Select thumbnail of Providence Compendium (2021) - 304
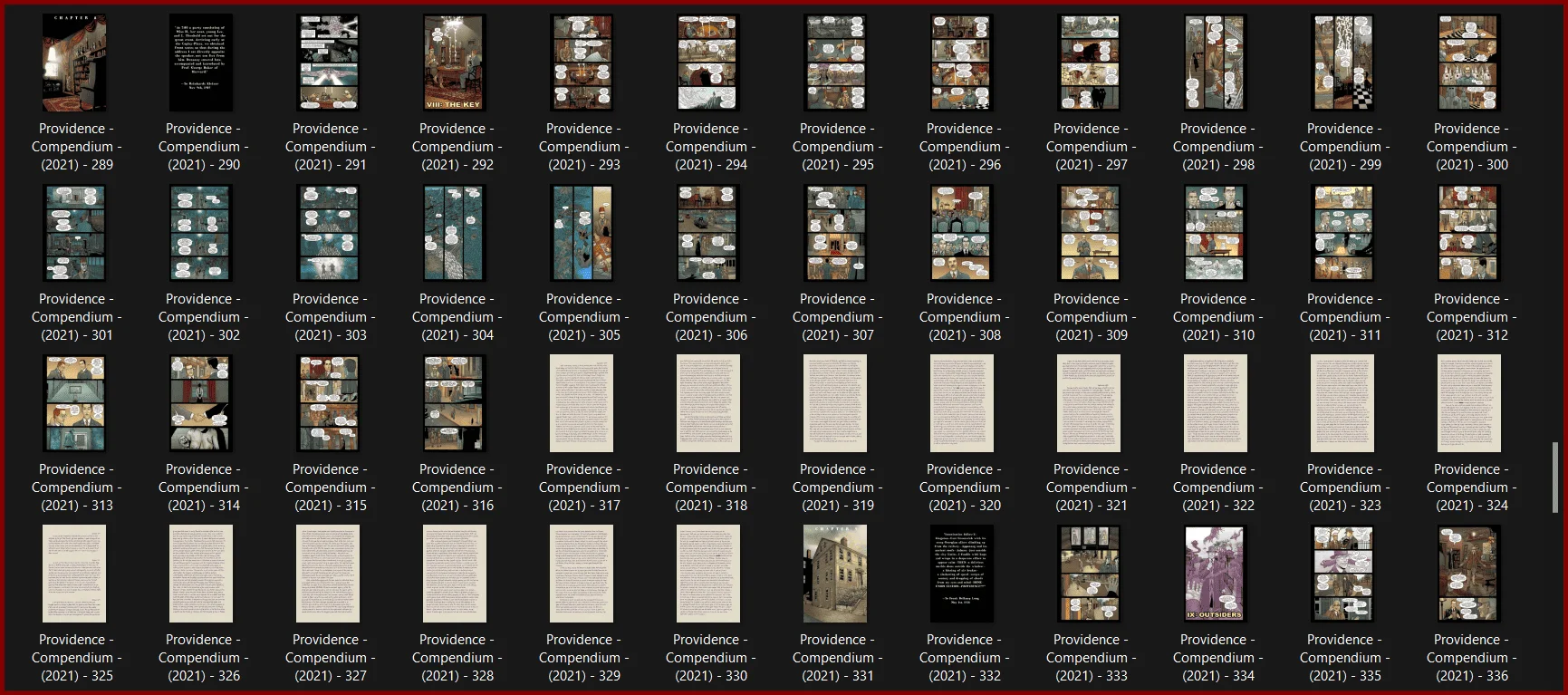The image size is (1568, 695). point(455,233)
